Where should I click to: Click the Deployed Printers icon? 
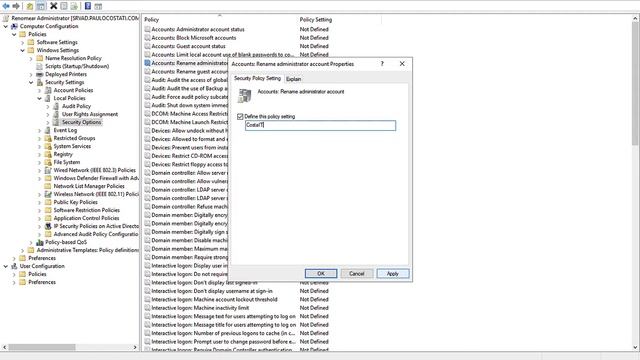point(40,74)
